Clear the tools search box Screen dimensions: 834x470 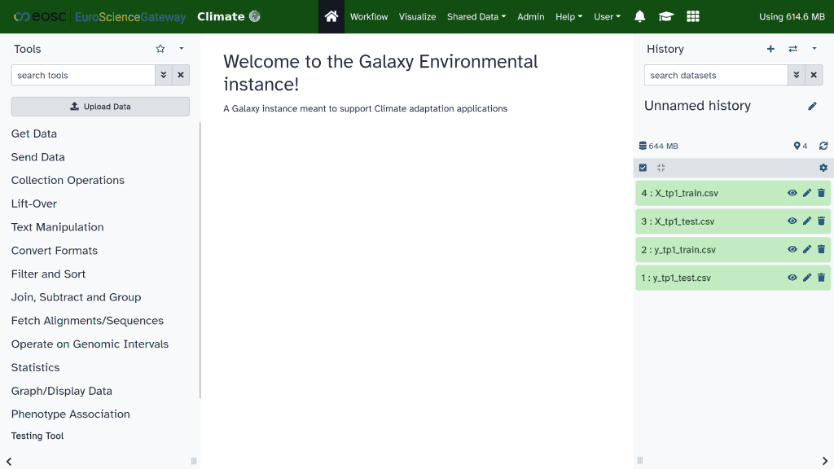click(x=181, y=75)
